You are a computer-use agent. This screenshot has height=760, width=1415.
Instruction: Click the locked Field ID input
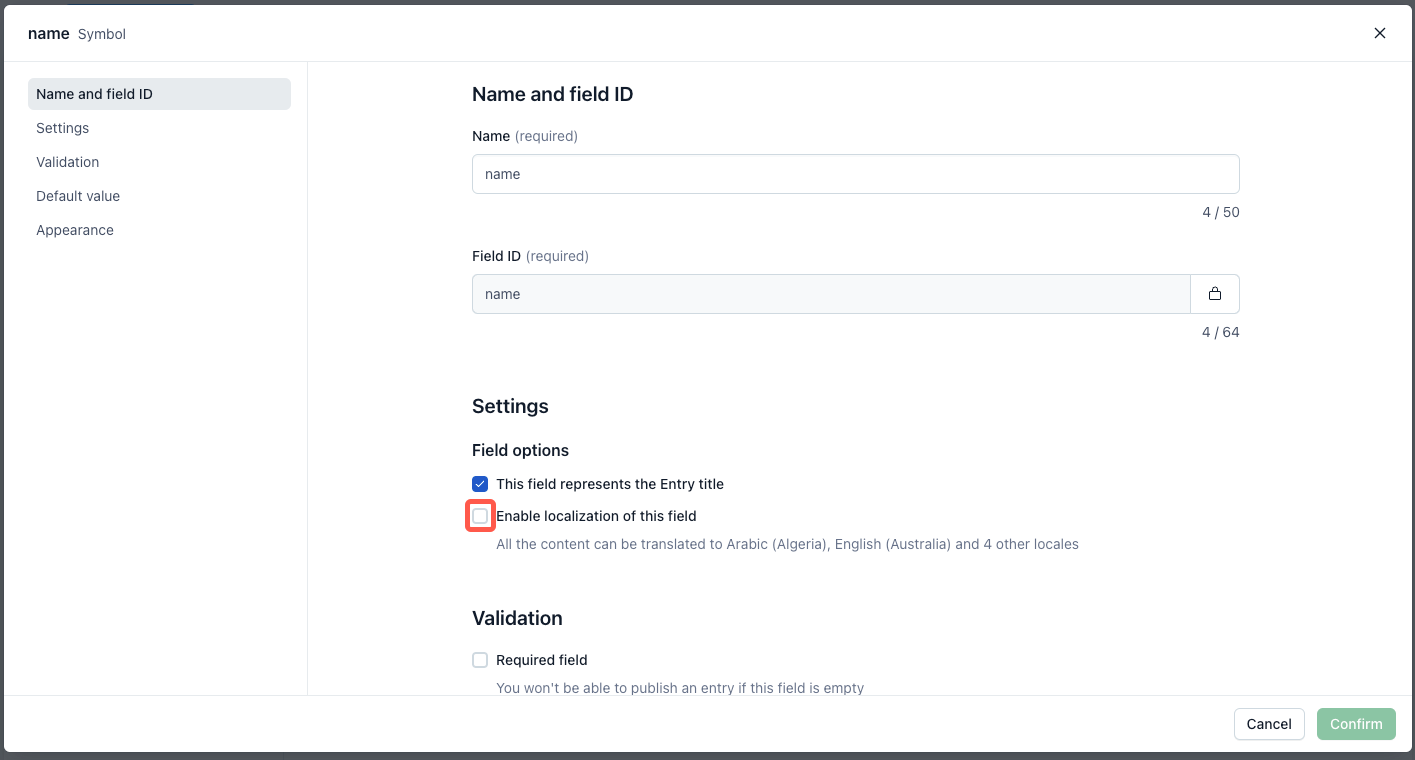pyautogui.click(x=831, y=294)
